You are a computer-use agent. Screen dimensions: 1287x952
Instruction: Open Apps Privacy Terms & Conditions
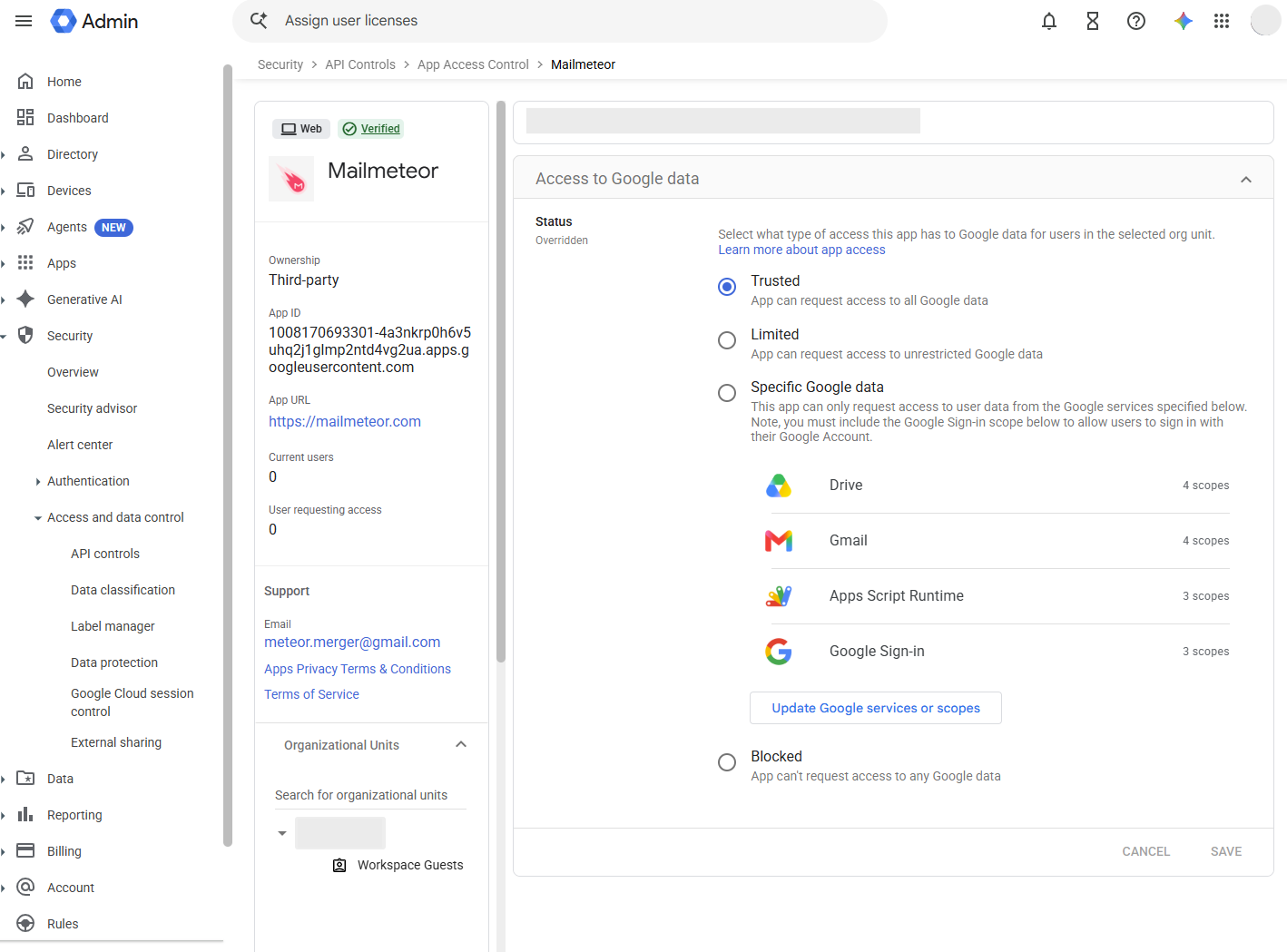(x=358, y=669)
